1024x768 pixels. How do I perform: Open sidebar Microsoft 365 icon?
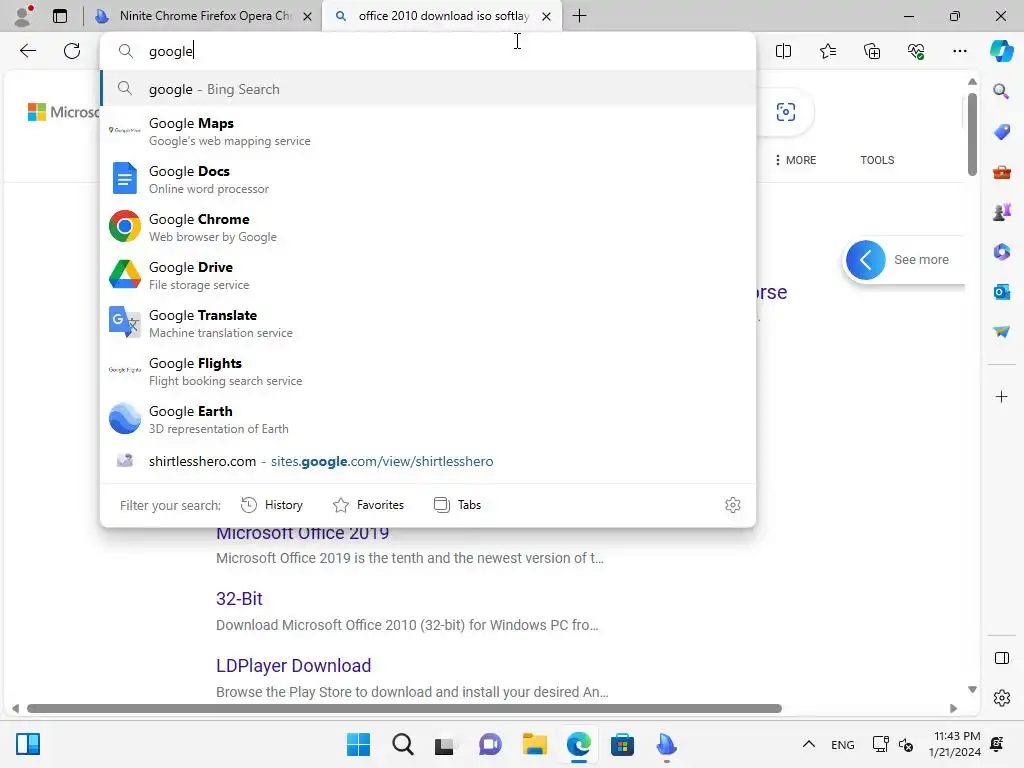pyautogui.click(x=1001, y=251)
